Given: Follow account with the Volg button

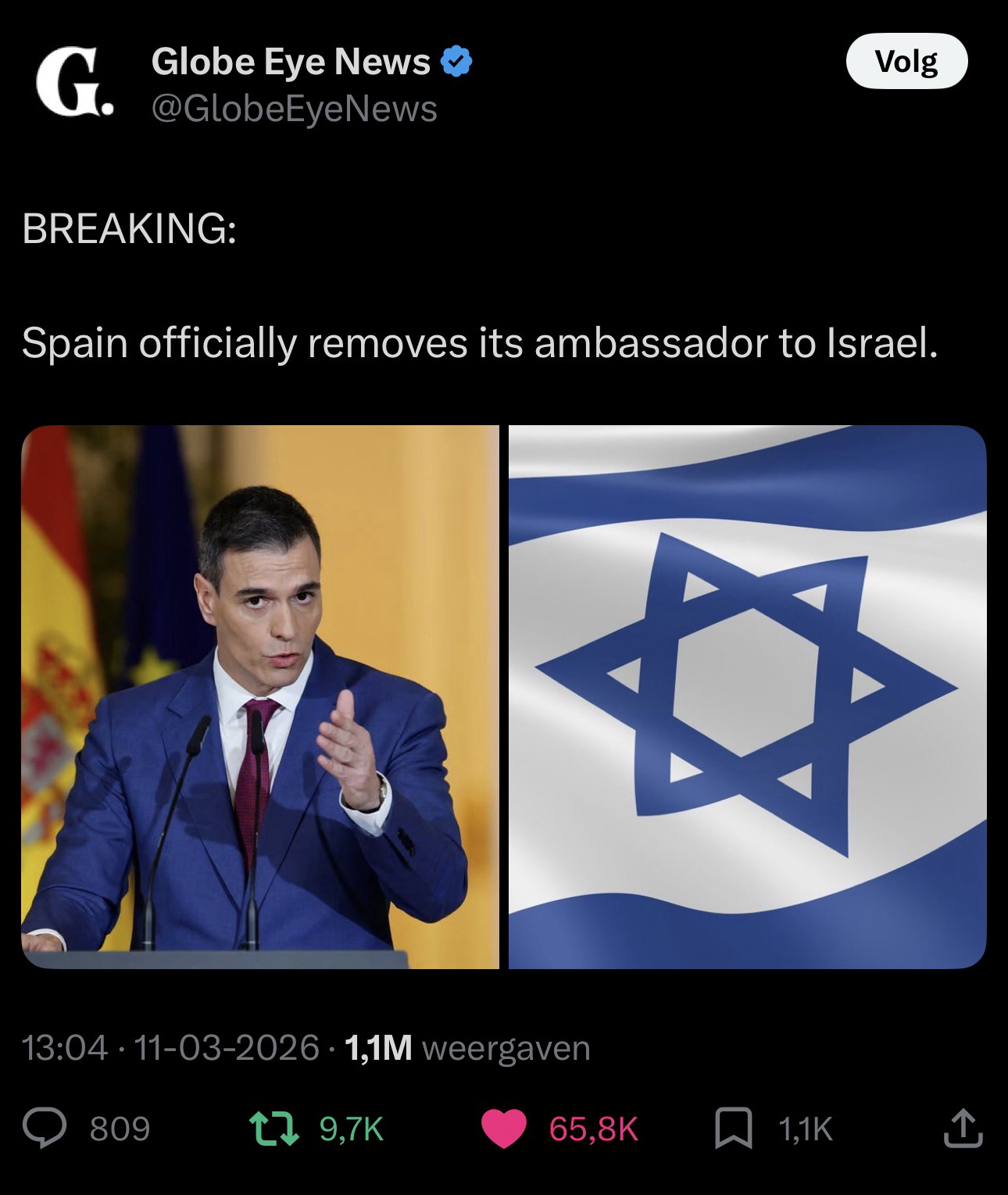Looking at the screenshot, I should pyautogui.click(x=906, y=61).
